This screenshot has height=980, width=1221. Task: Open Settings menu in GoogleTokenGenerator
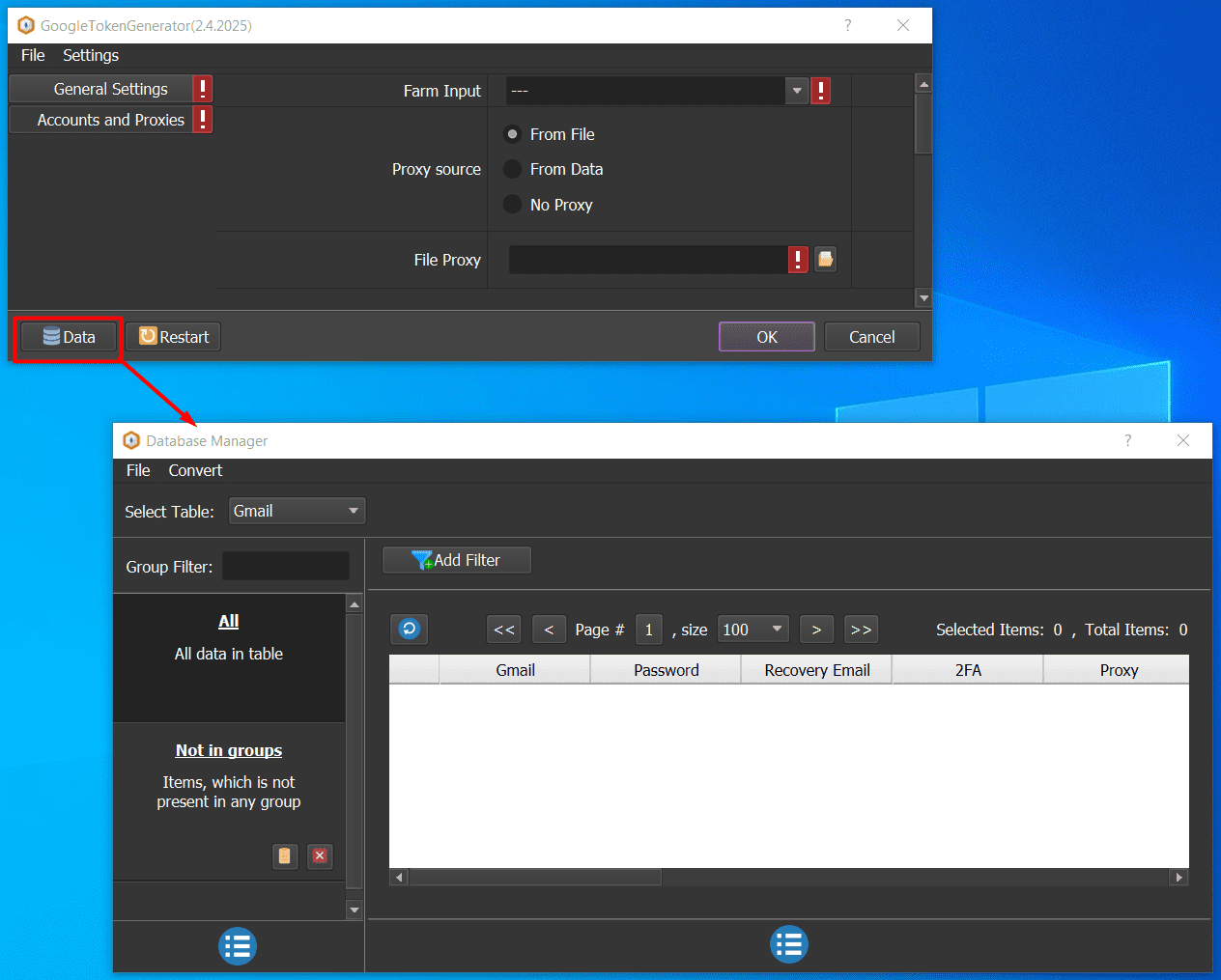click(x=91, y=55)
